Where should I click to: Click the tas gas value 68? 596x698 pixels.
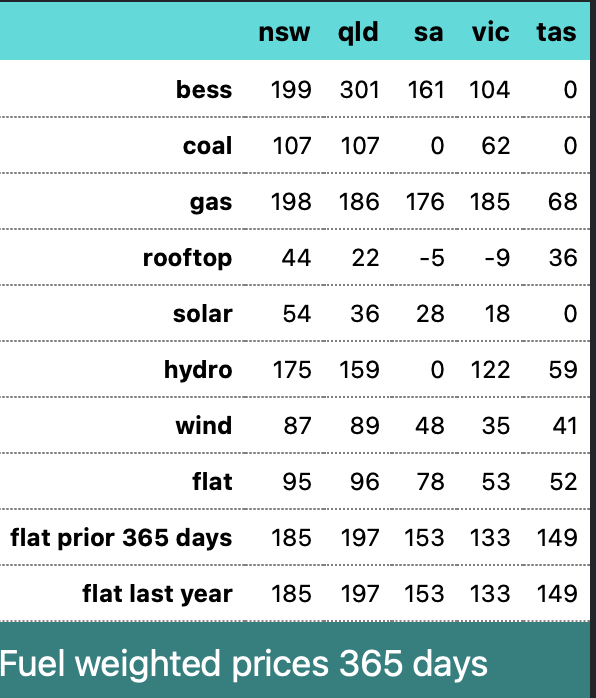[563, 203]
